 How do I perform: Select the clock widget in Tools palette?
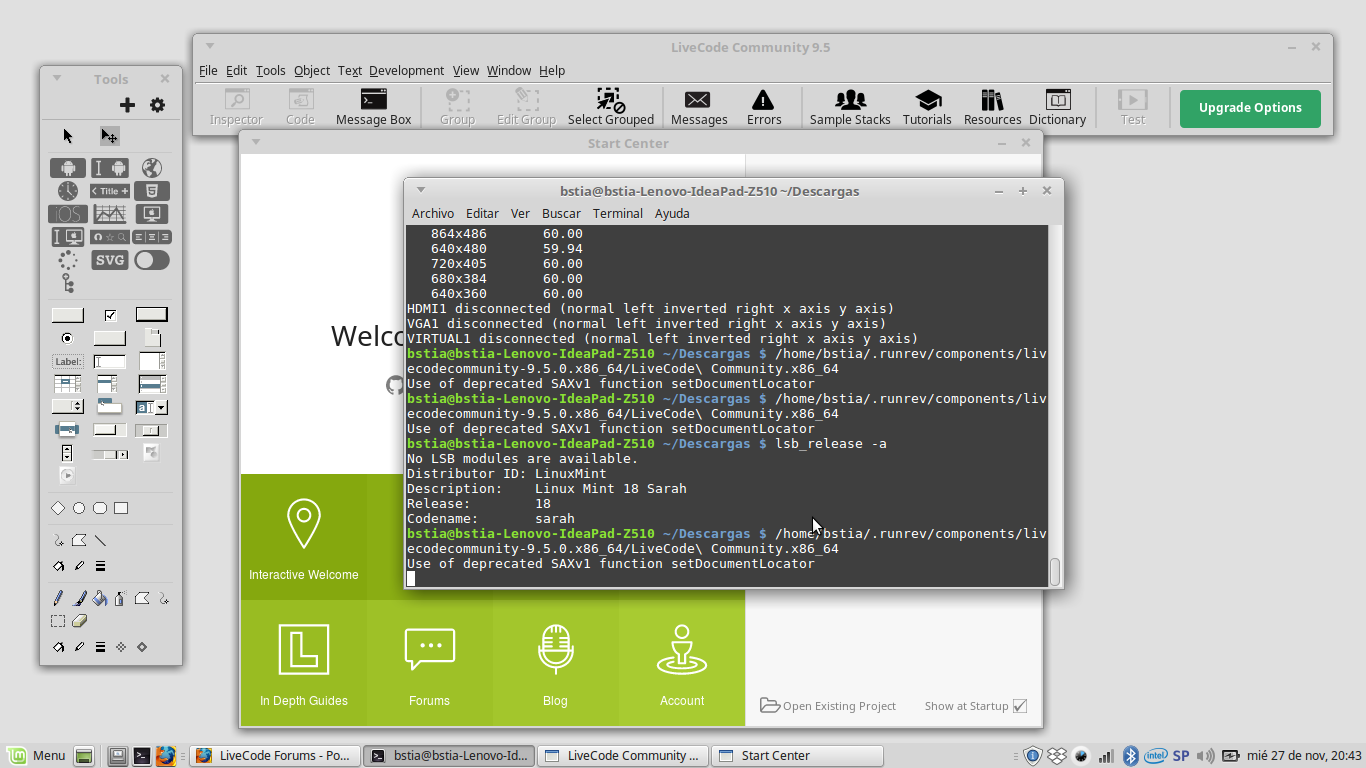68,191
